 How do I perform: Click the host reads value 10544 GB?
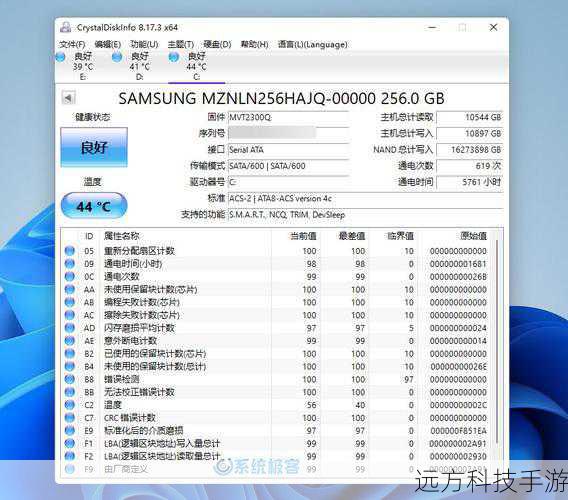(470, 117)
